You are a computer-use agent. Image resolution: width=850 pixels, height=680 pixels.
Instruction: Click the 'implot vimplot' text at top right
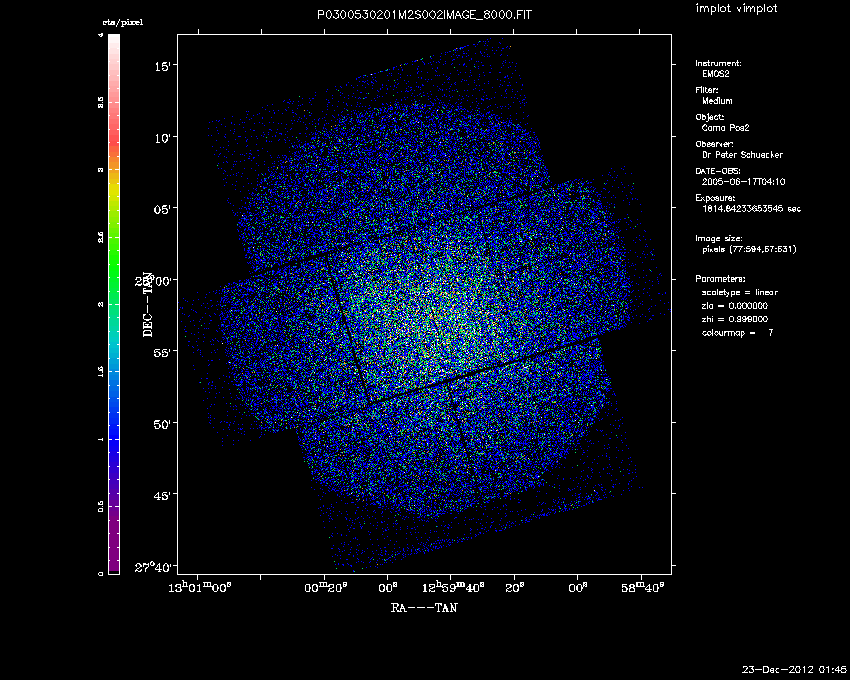[736, 9]
